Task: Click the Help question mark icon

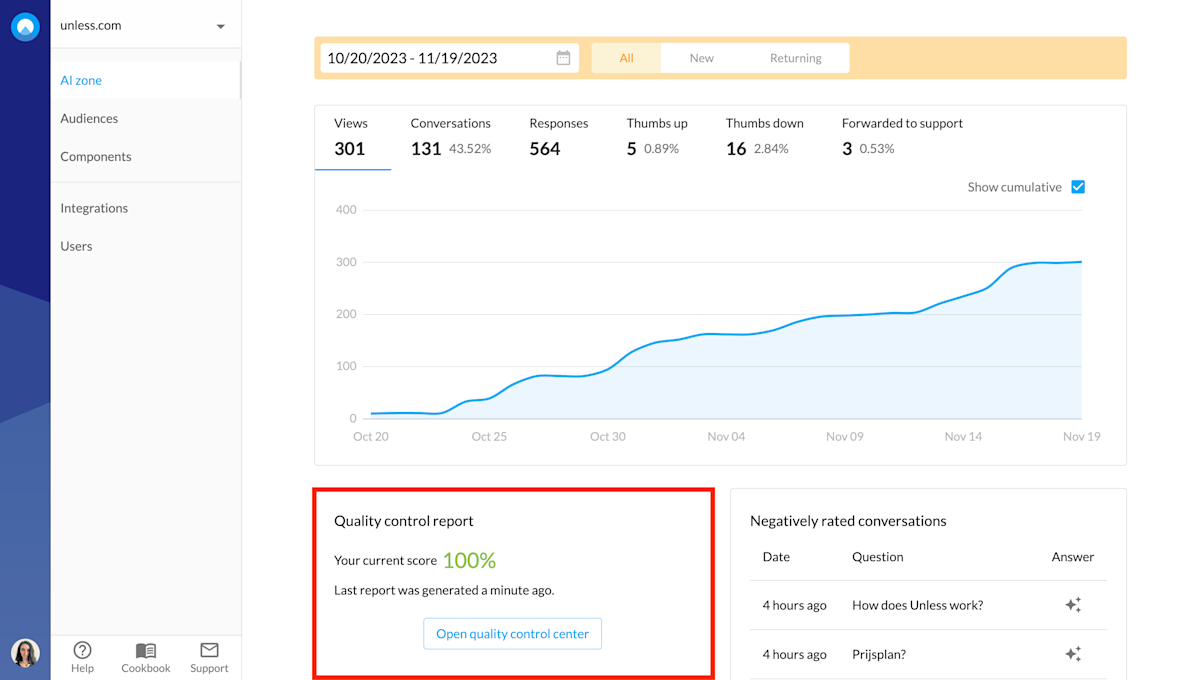Action: 82,650
